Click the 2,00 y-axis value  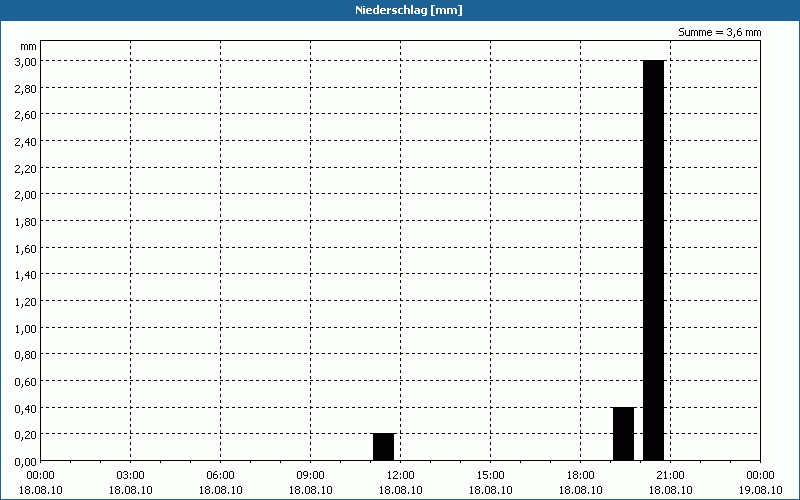tap(26, 195)
